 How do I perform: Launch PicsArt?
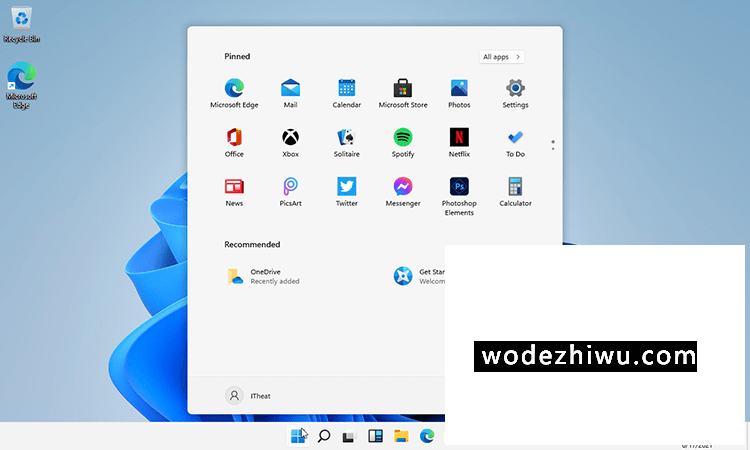point(290,192)
